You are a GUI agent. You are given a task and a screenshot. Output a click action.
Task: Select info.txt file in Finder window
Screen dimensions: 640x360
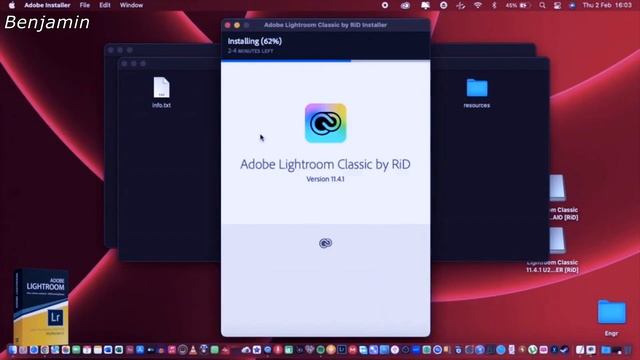[161, 92]
